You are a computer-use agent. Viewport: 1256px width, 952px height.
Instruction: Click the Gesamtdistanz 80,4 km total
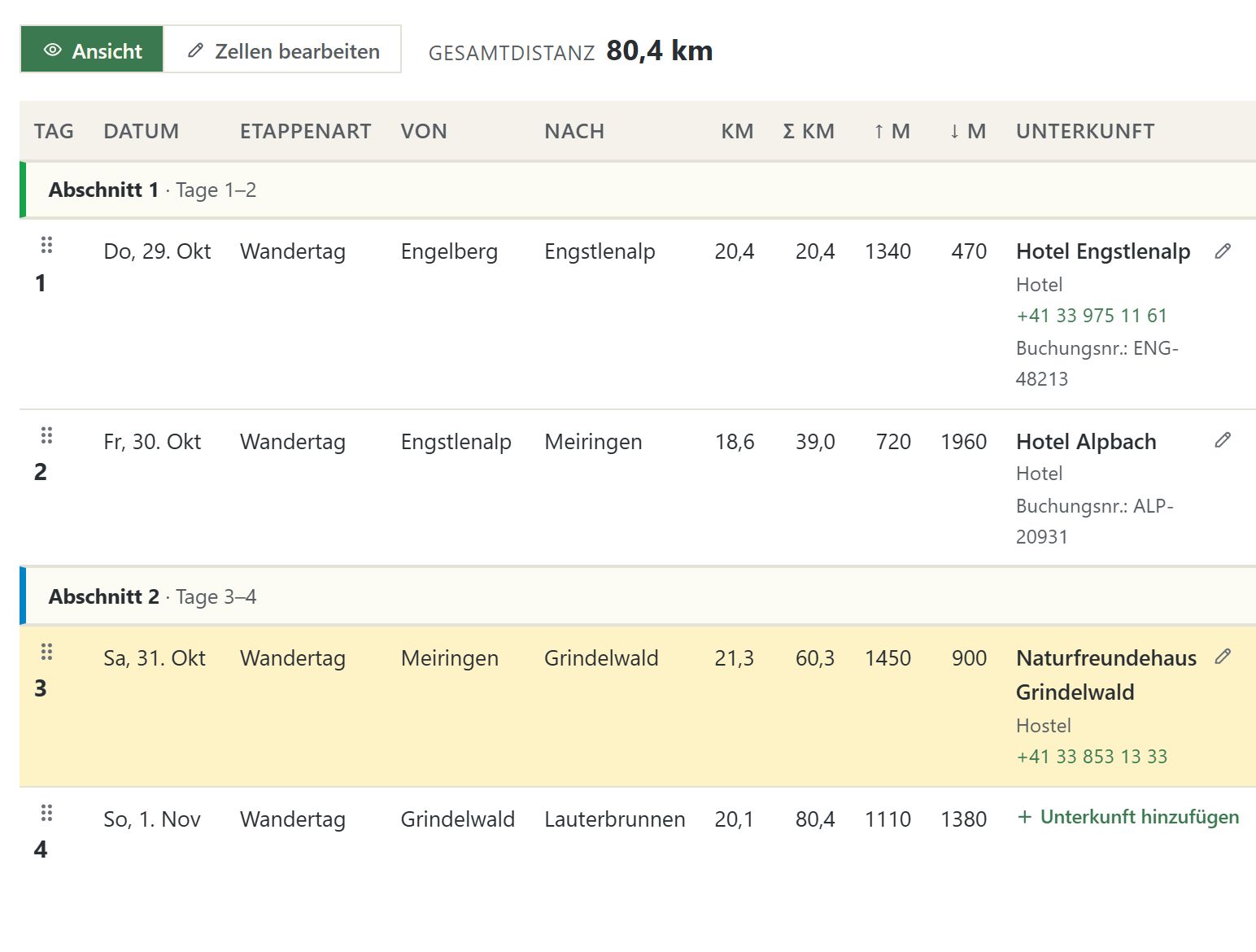point(660,50)
